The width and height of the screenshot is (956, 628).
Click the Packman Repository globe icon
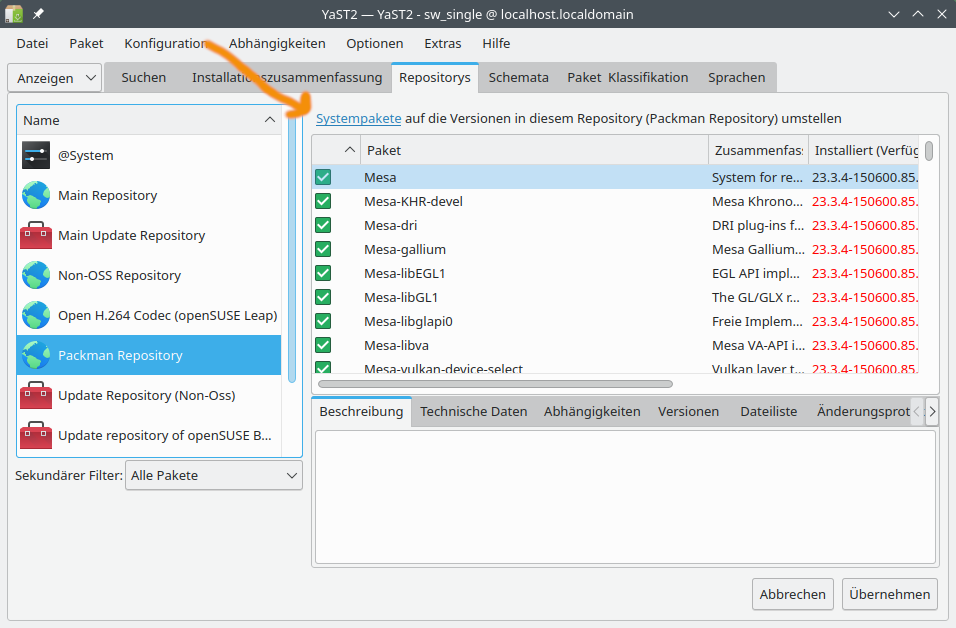tap(36, 355)
